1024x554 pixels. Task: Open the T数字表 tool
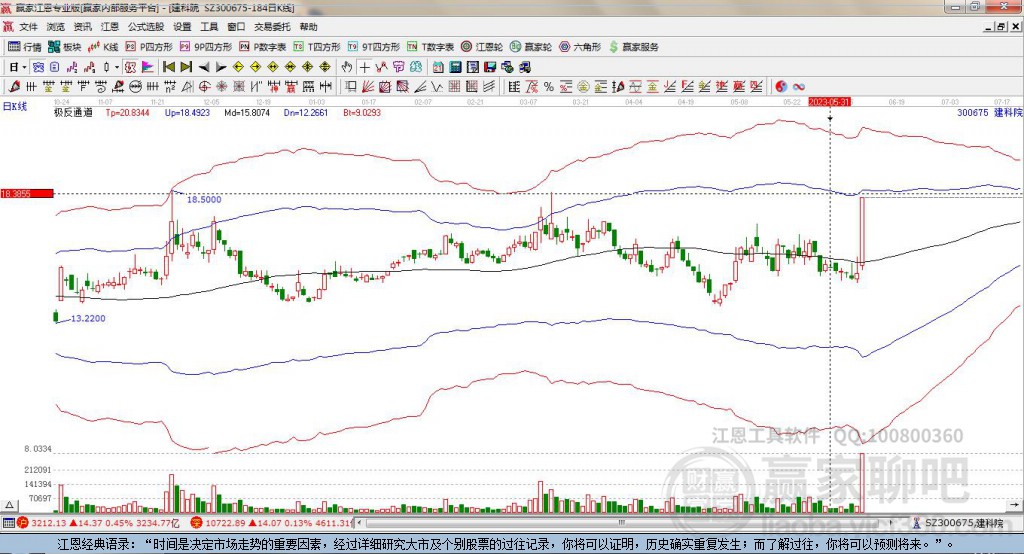click(430, 47)
